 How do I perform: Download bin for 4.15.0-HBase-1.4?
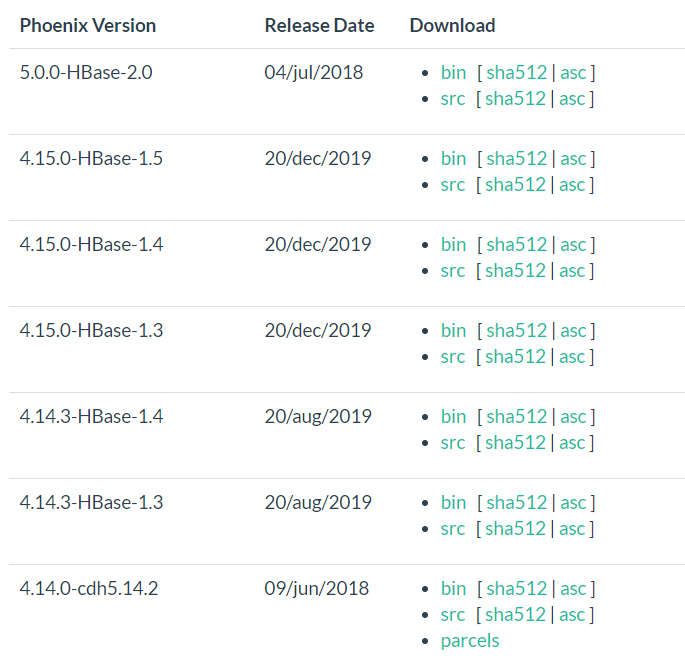click(x=453, y=245)
